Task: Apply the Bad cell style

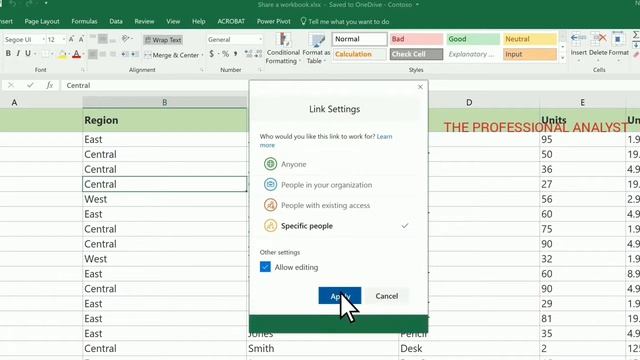Action: (x=416, y=39)
